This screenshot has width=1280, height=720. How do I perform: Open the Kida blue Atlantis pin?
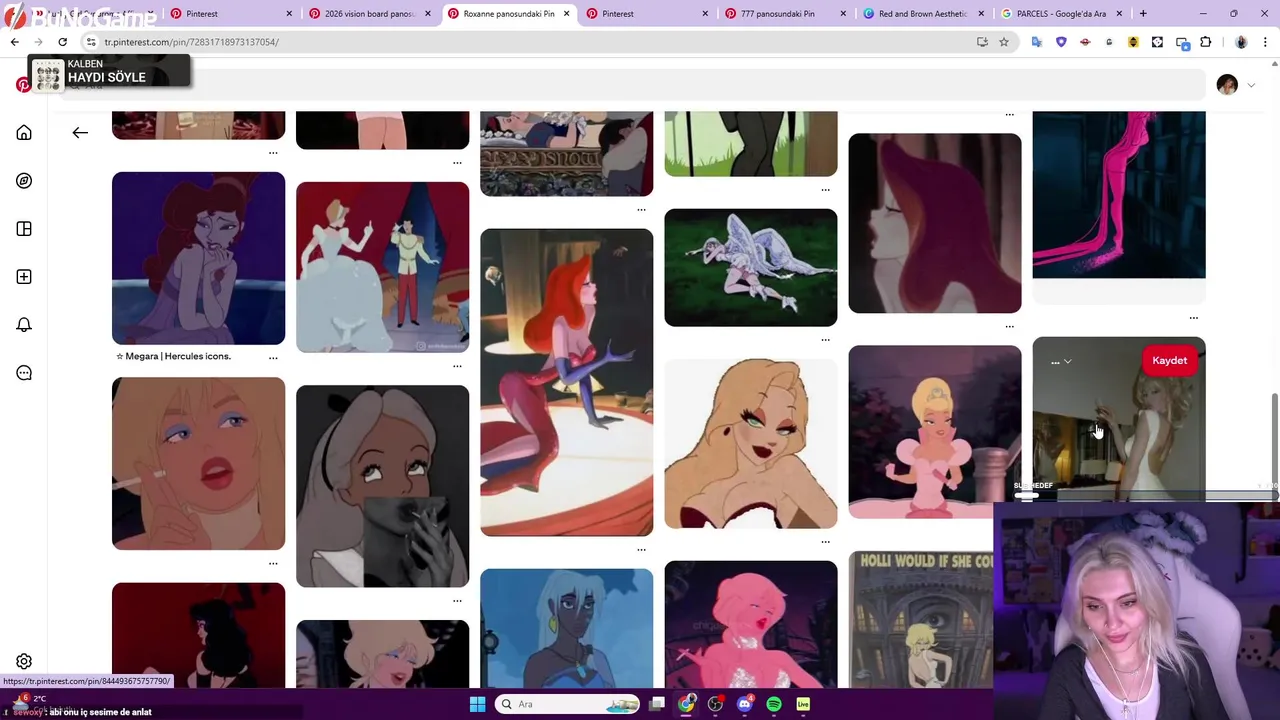tap(566, 628)
